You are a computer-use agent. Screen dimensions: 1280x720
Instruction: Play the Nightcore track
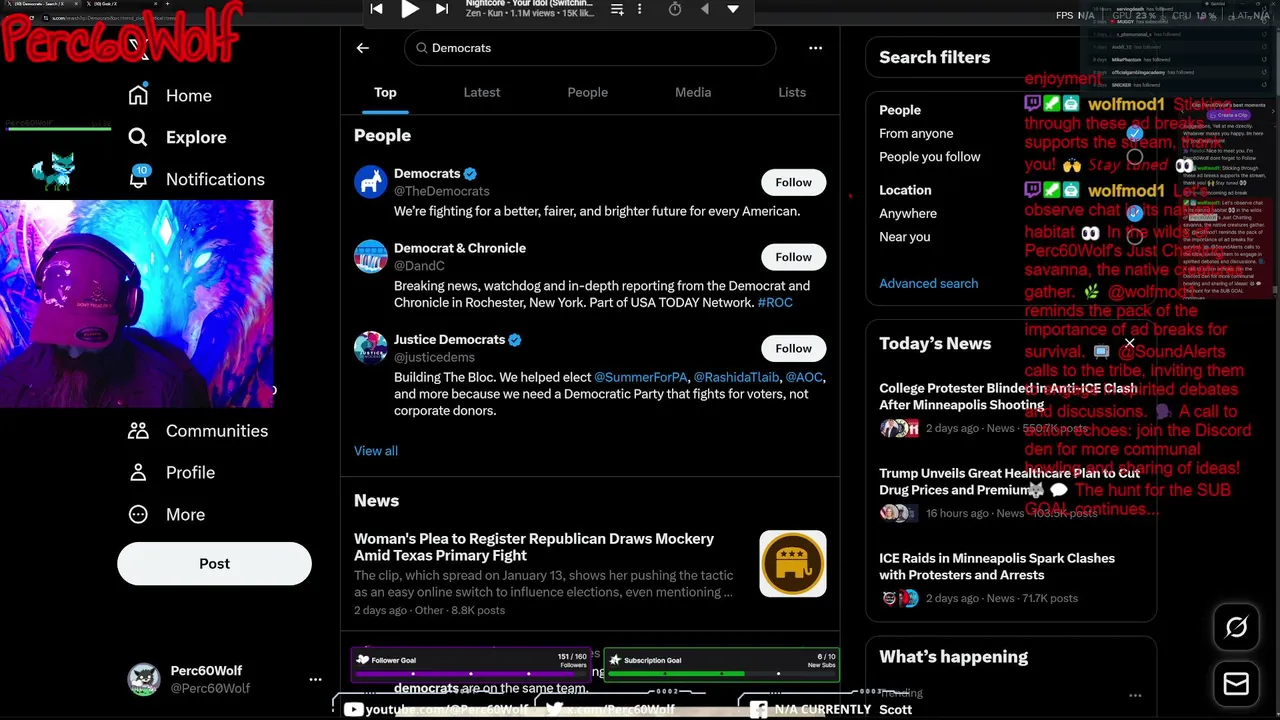tap(410, 9)
